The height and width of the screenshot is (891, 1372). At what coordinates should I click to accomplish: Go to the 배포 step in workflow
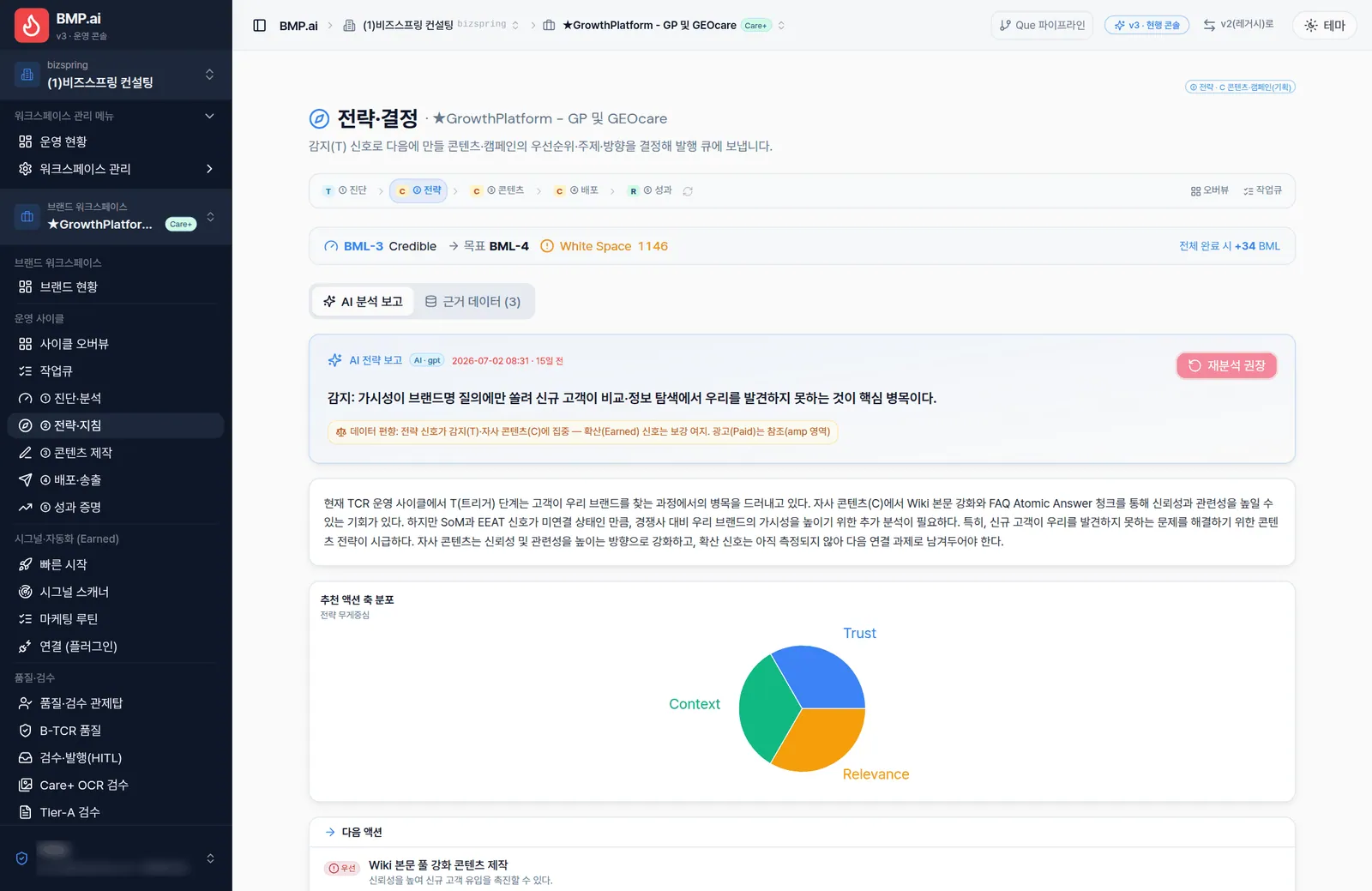(x=577, y=190)
